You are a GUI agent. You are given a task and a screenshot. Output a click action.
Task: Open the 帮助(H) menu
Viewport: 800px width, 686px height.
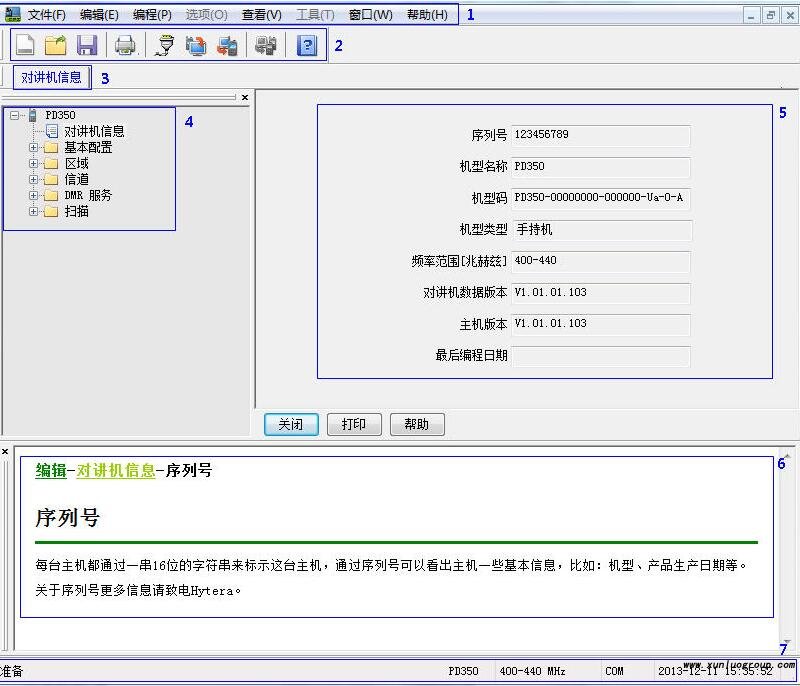click(427, 15)
